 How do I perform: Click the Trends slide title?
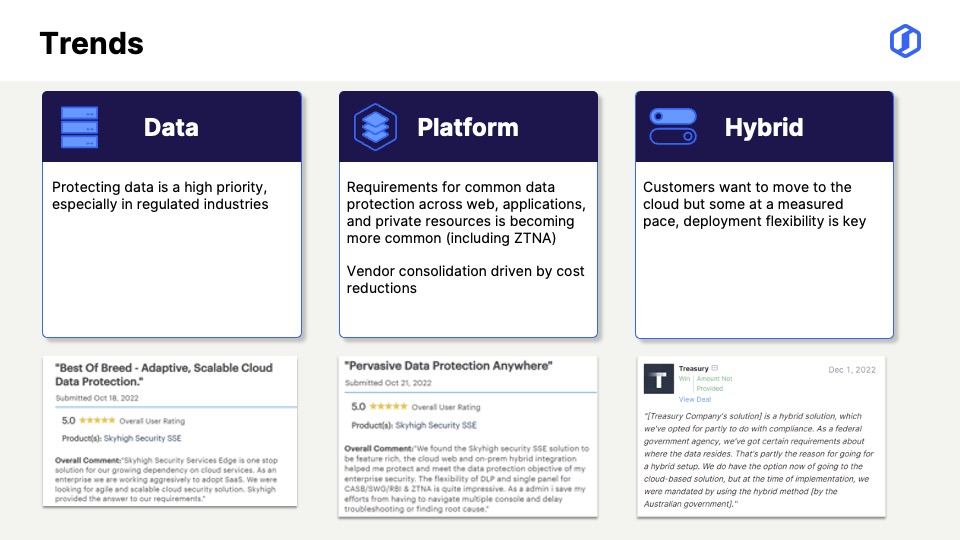(x=91, y=43)
